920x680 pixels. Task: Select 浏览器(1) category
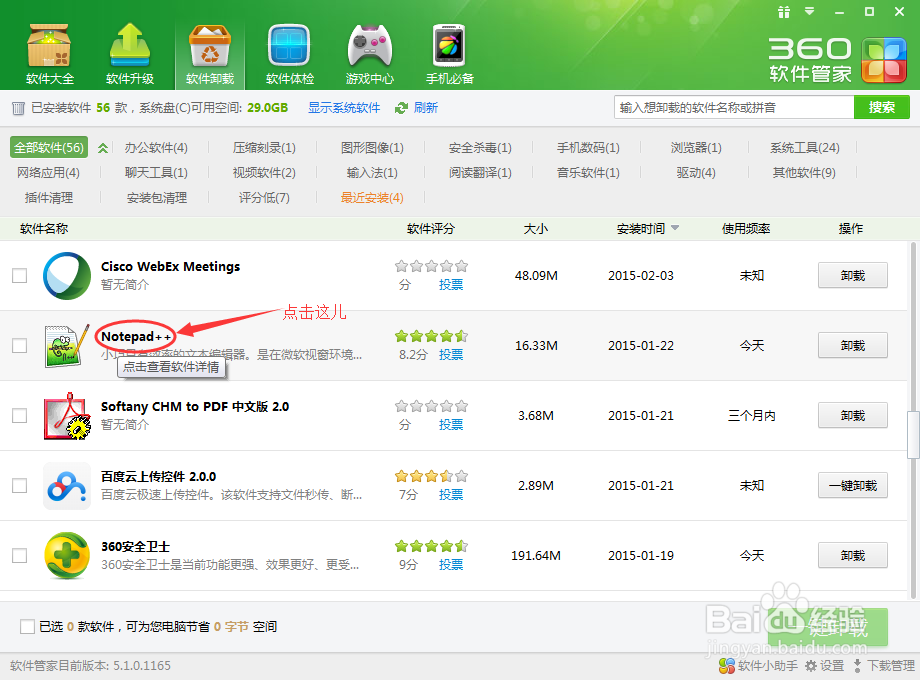[x=696, y=148]
